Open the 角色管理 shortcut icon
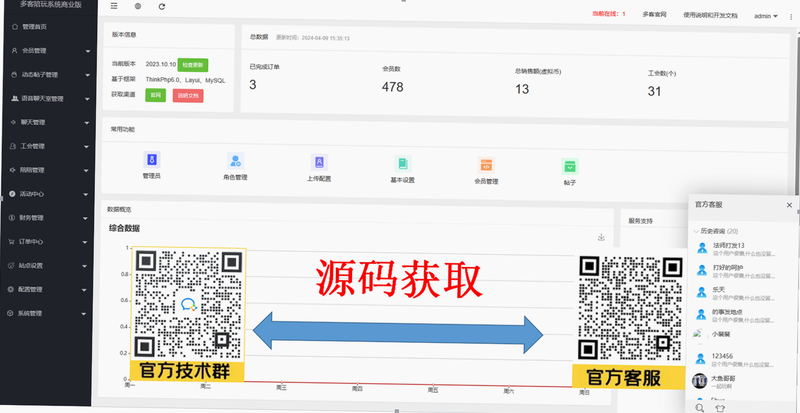800x413 pixels. tap(236, 161)
